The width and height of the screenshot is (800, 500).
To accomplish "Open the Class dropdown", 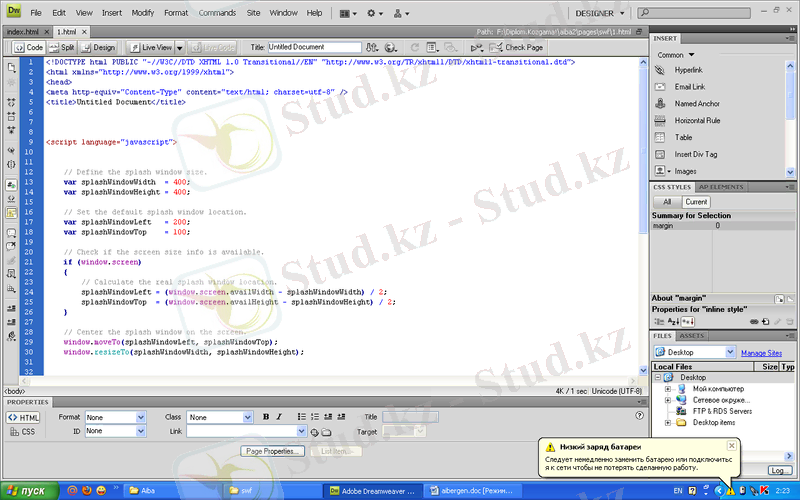I will [x=247, y=417].
